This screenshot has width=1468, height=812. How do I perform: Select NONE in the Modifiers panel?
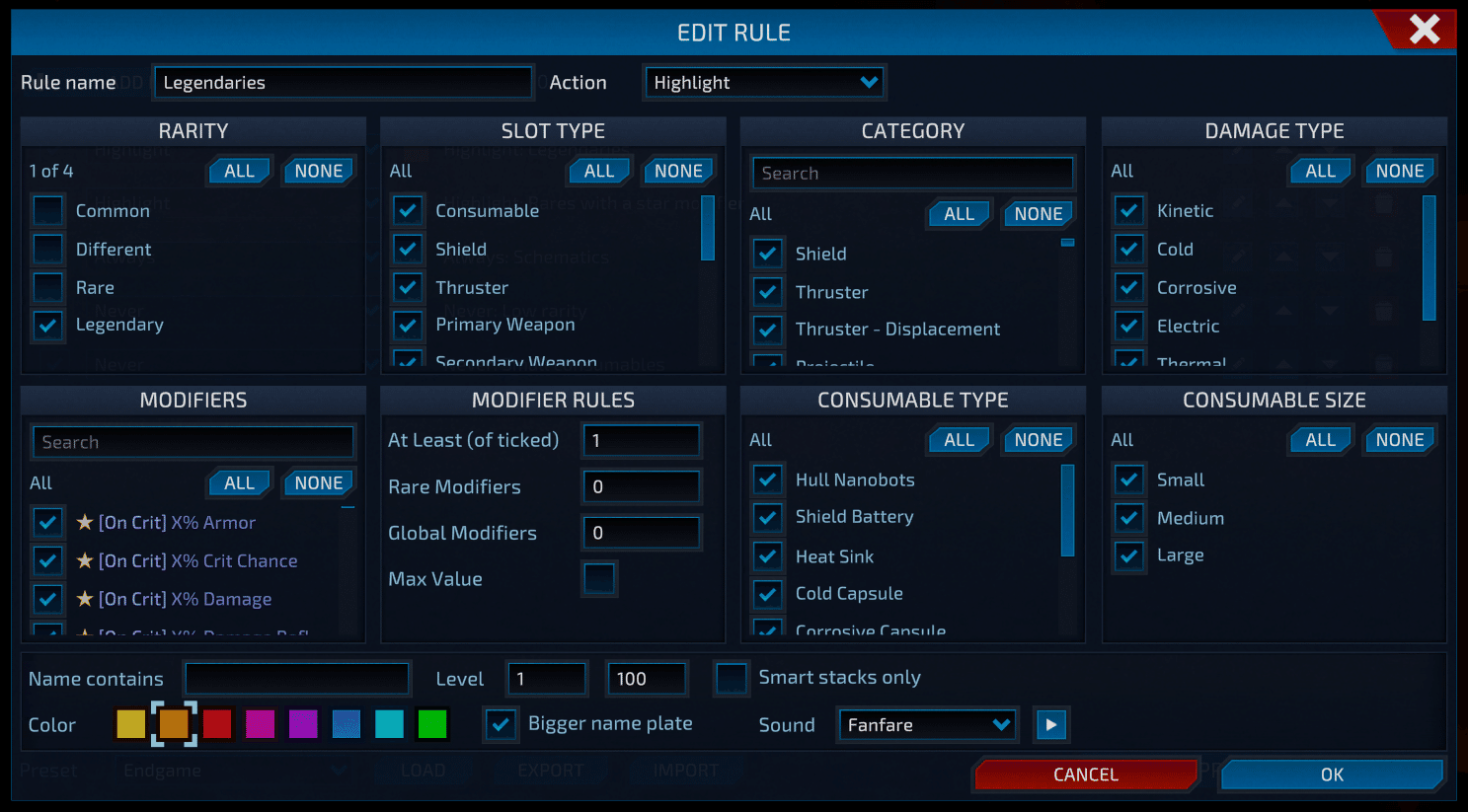click(x=319, y=483)
